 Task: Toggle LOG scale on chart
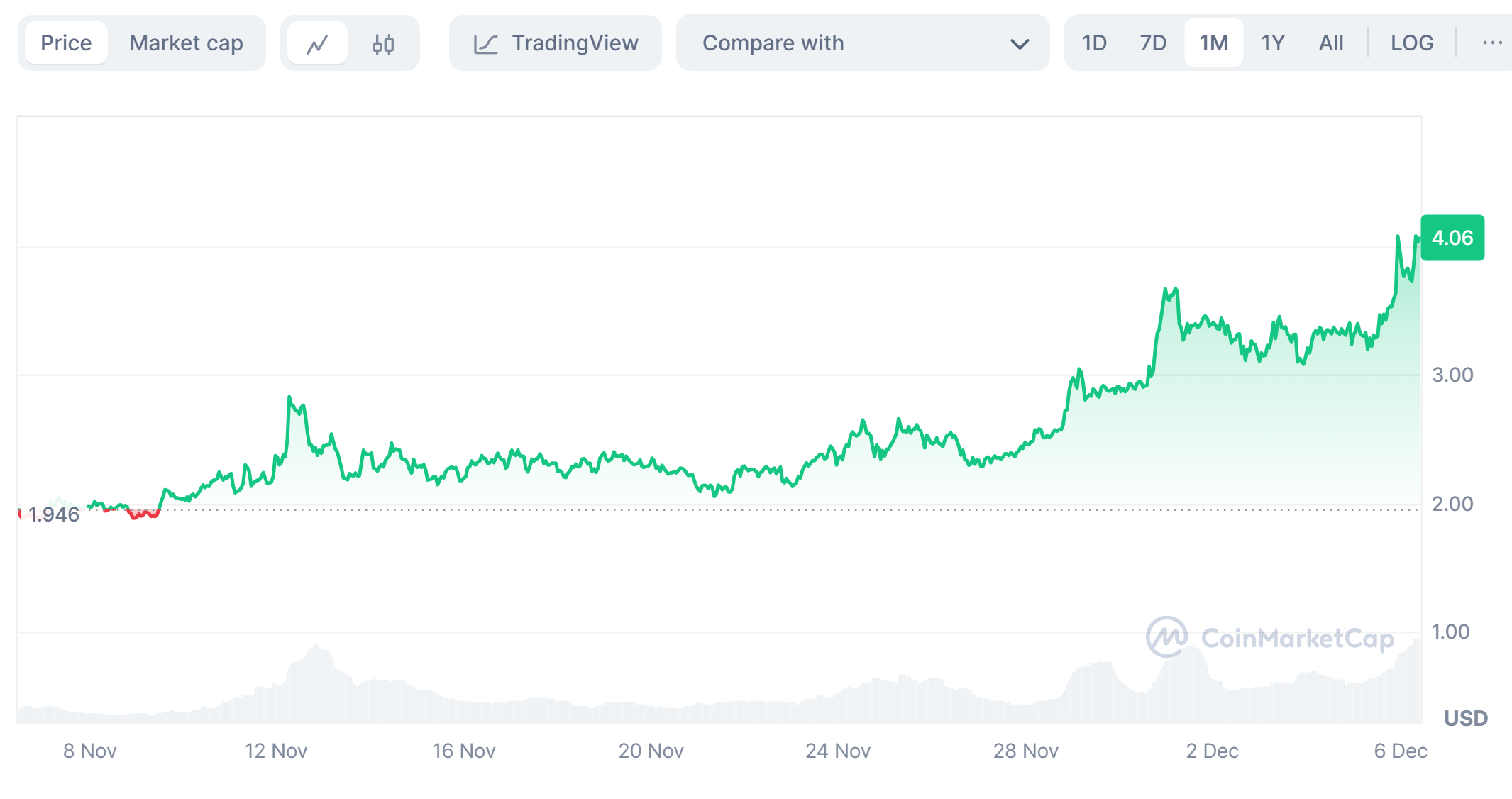tap(1411, 43)
